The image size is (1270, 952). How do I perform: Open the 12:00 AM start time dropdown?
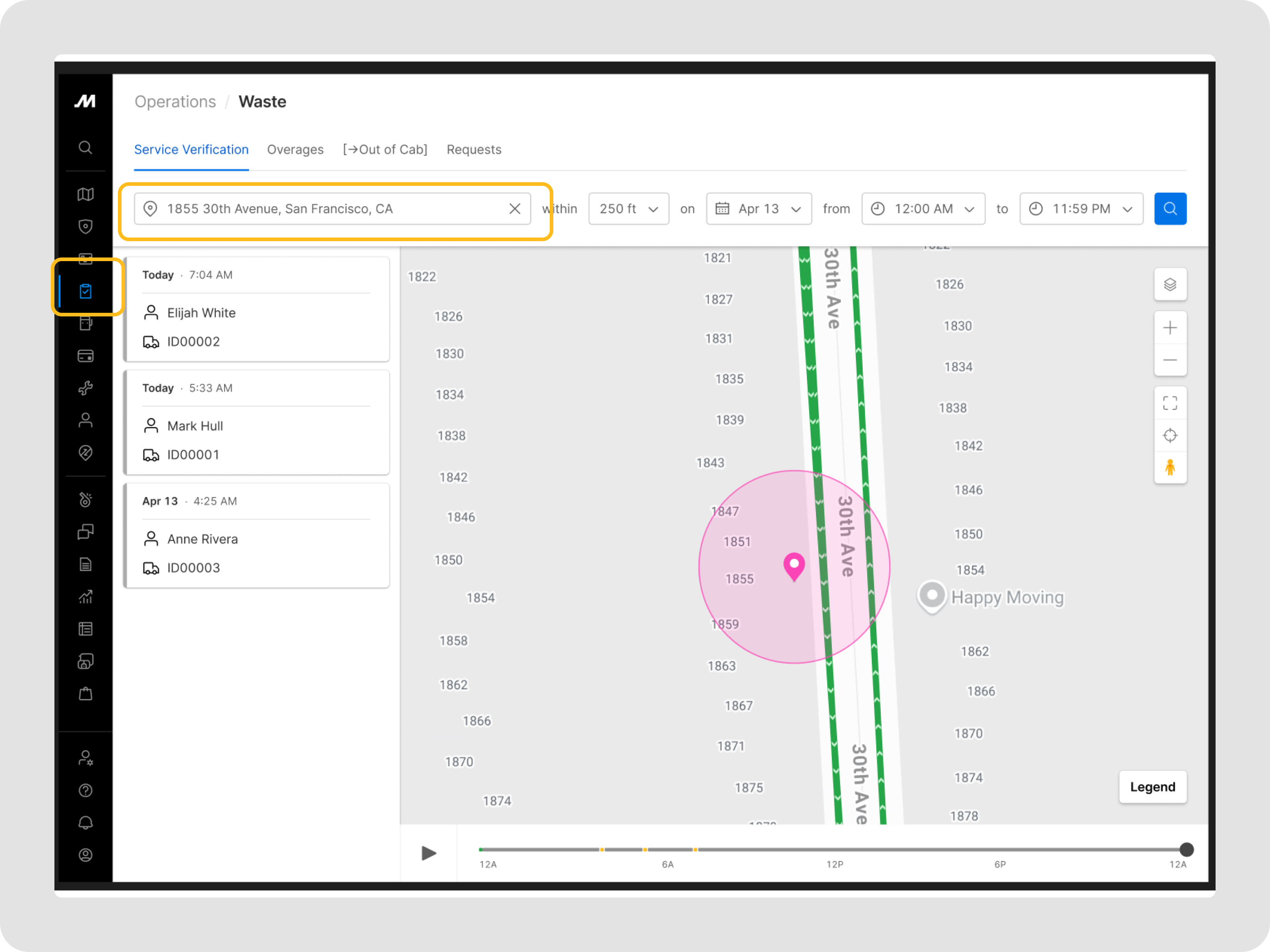923,208
